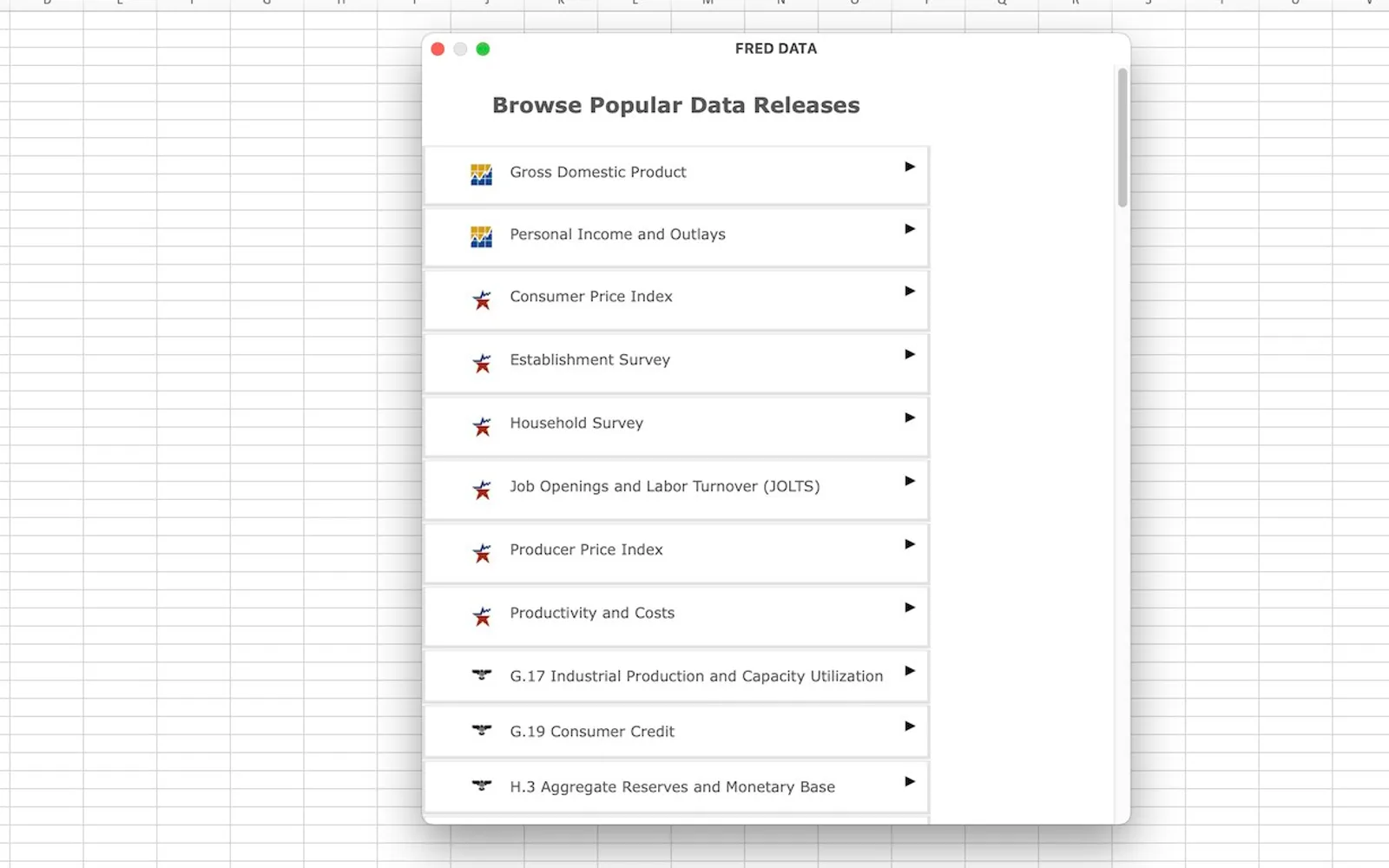The height and width of the screenshot is (868, 1389).
Task: Expand the Consumer Price Index arrow
Action: tap(910, 292)
